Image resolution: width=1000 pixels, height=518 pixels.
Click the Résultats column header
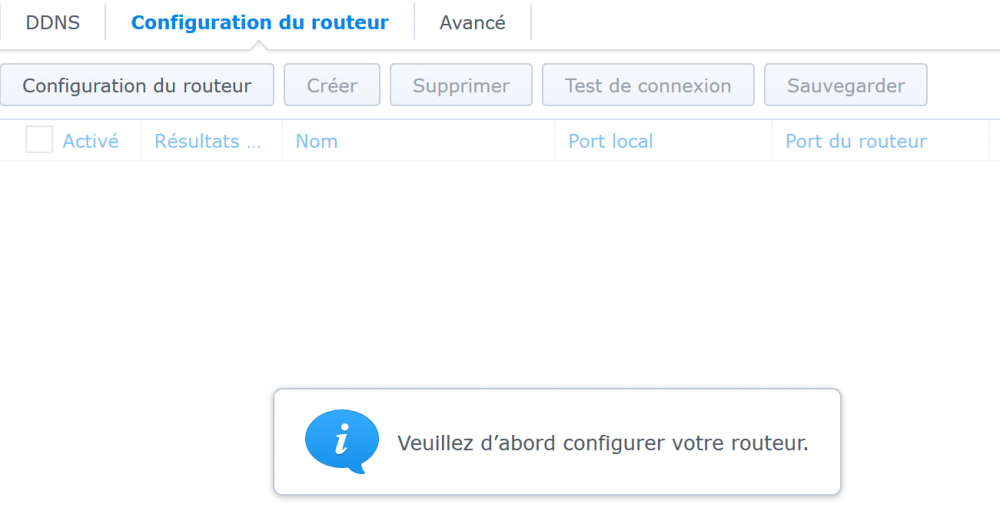[208, 141]
